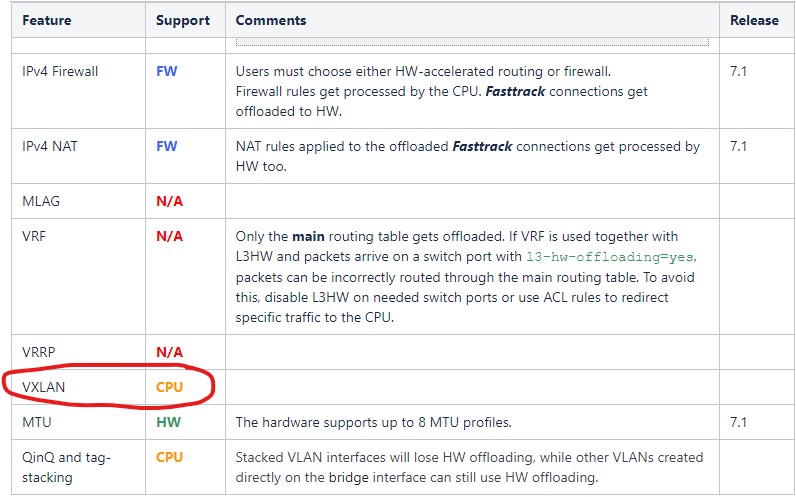Click the CPU value for QinQ row
Viewport: 796px width, 497px height.
(x=170, y=458)
